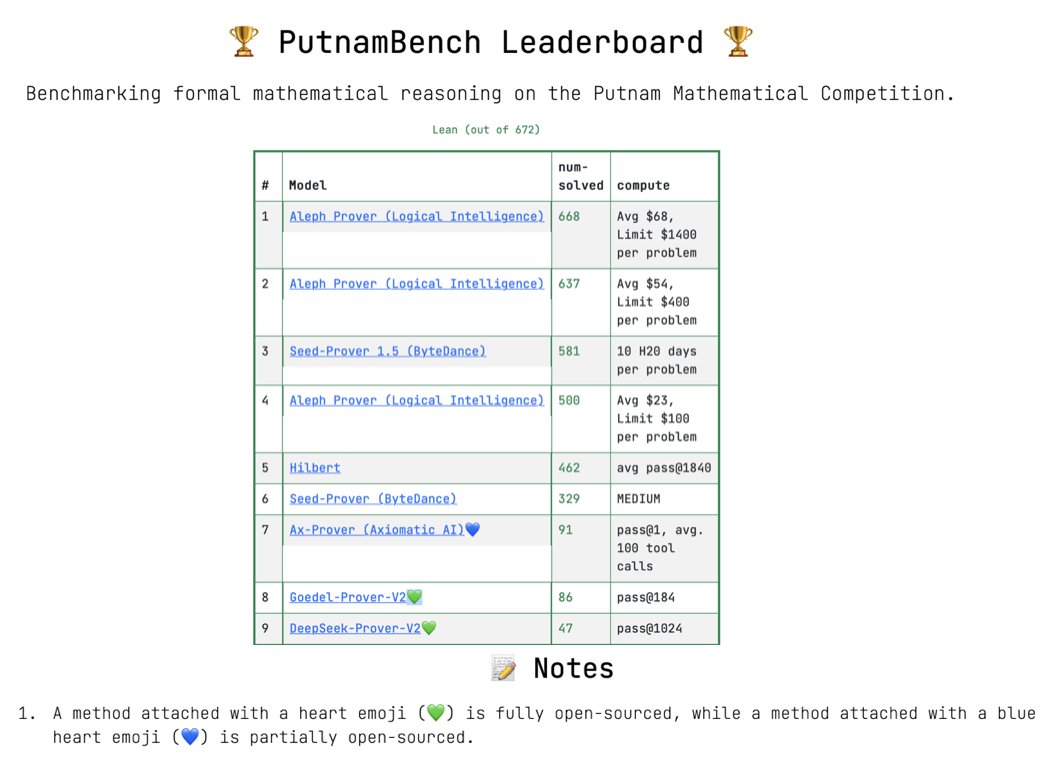
Task: Click the 668 solved count
Action: [569, 217]
